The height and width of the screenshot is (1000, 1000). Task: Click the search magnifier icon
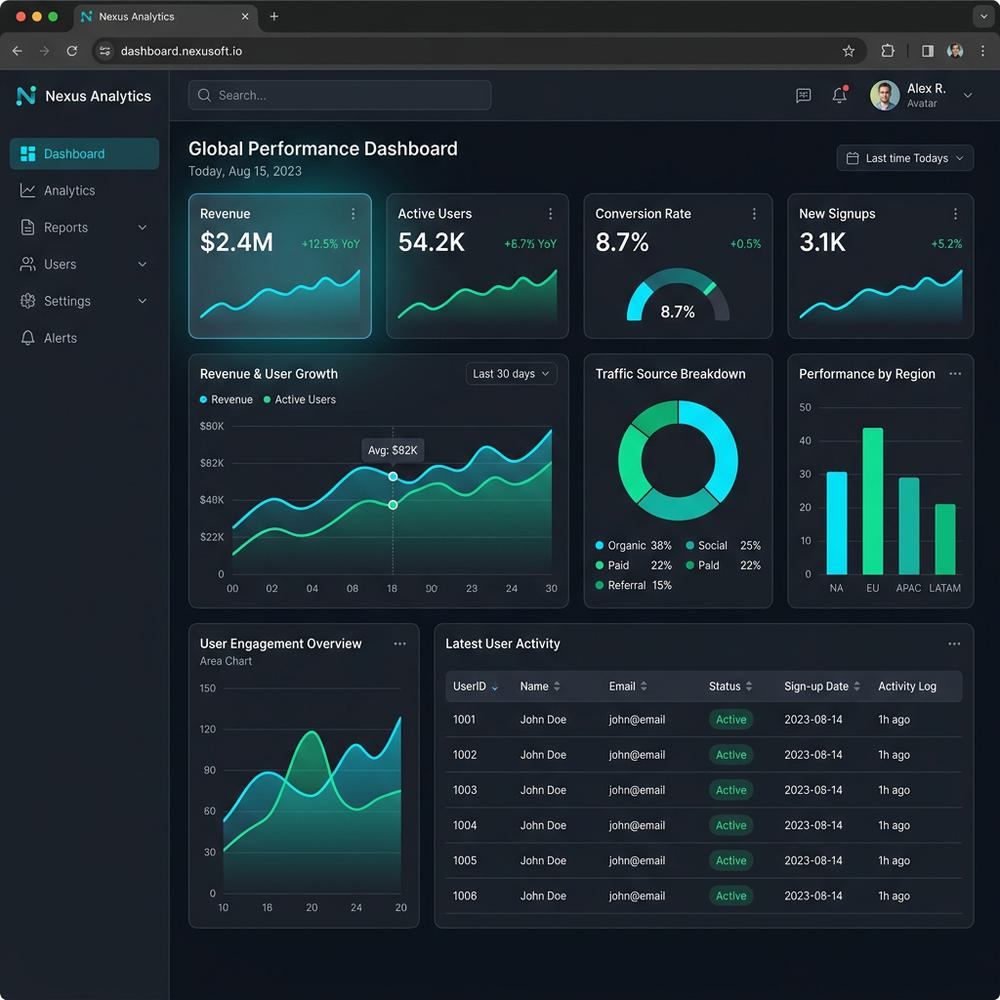pos(204,95)
